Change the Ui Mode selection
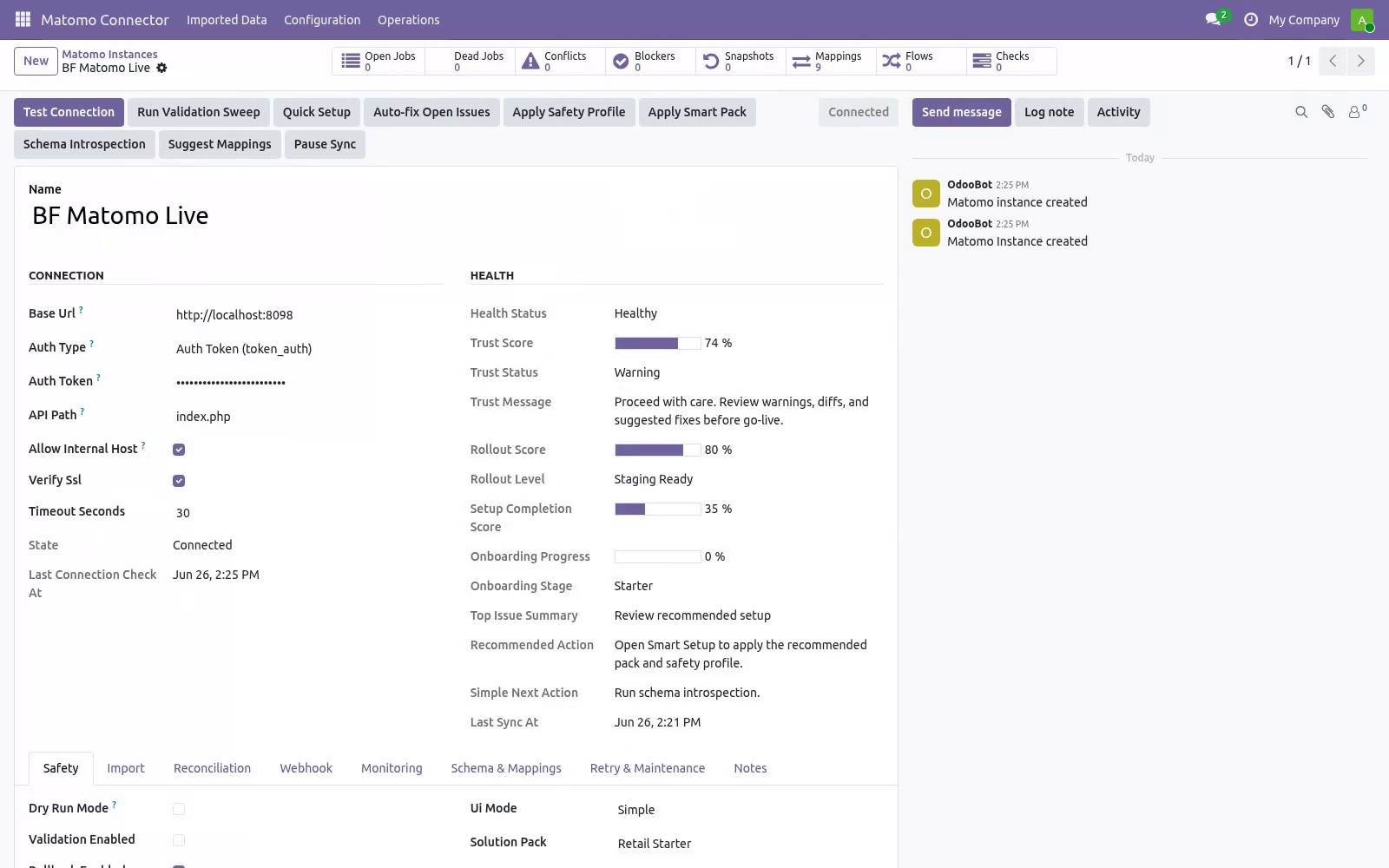The height and width of the screenshot is (868, 1389). (x=750, y=810)
